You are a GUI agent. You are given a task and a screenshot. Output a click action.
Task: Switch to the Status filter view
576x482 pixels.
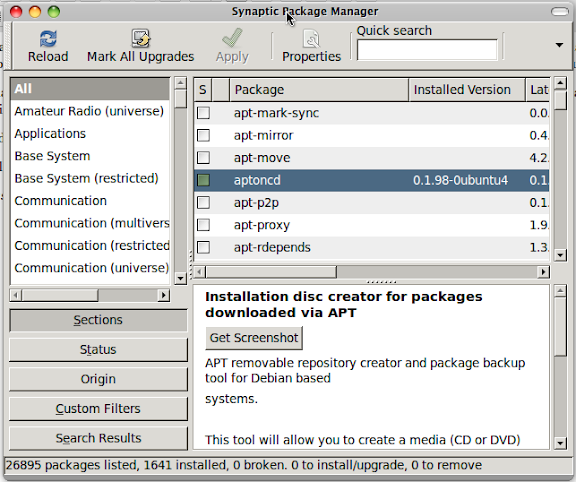[98, 349]
